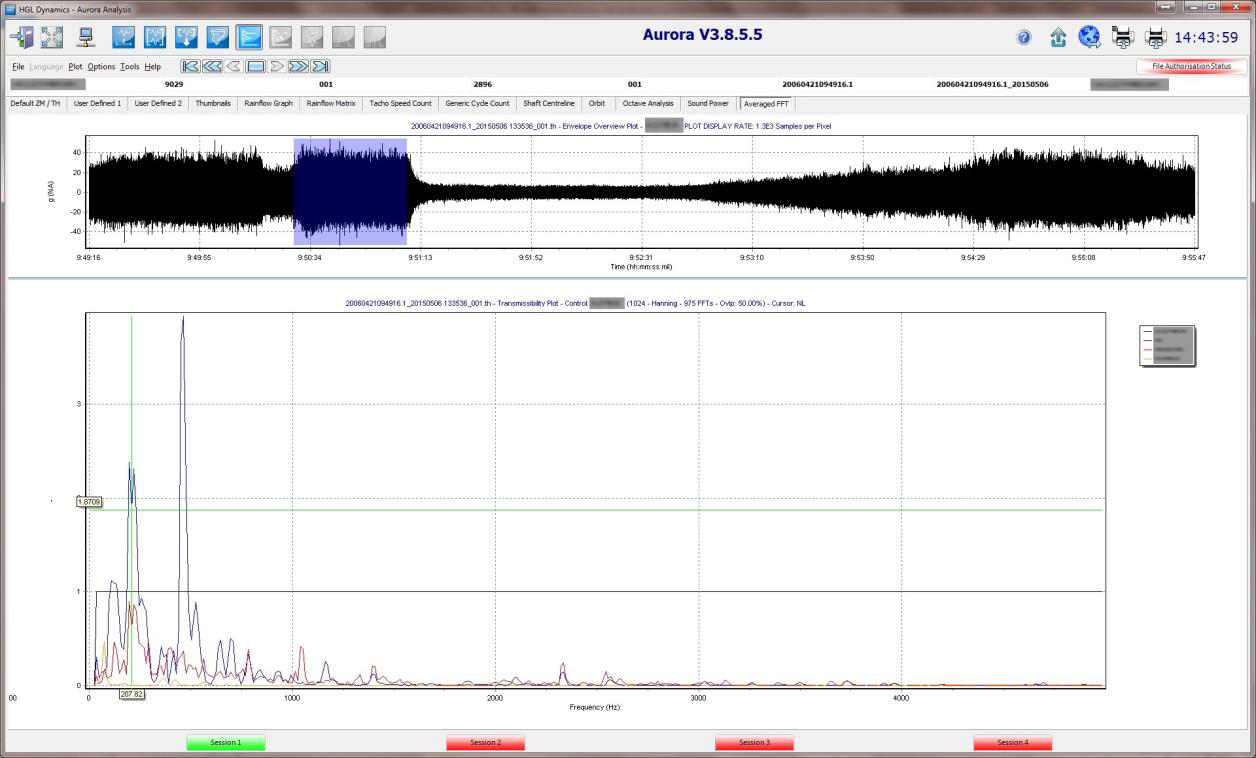Screen dimensions: 1256x758
Task: Open the Options menu
Action: tap(101, 67)
